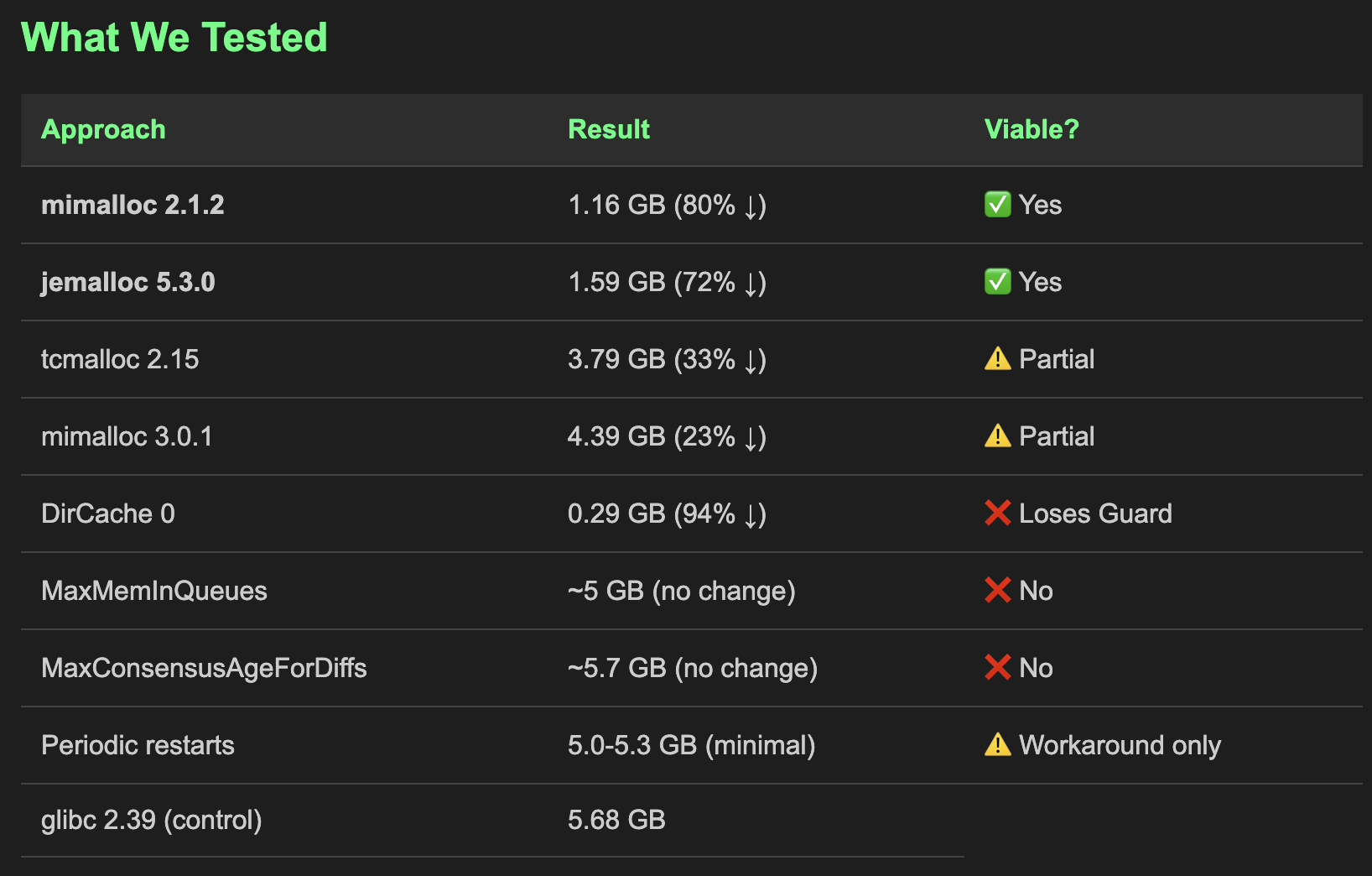
Task: Click the warning icon in mimalloc 3.0.1 row
Action: tap(997, 436)
